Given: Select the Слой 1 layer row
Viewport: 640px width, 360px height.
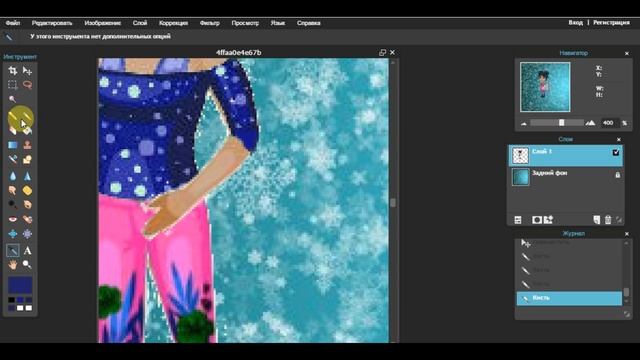Looking at the screenshot, I should coord(566,156).
